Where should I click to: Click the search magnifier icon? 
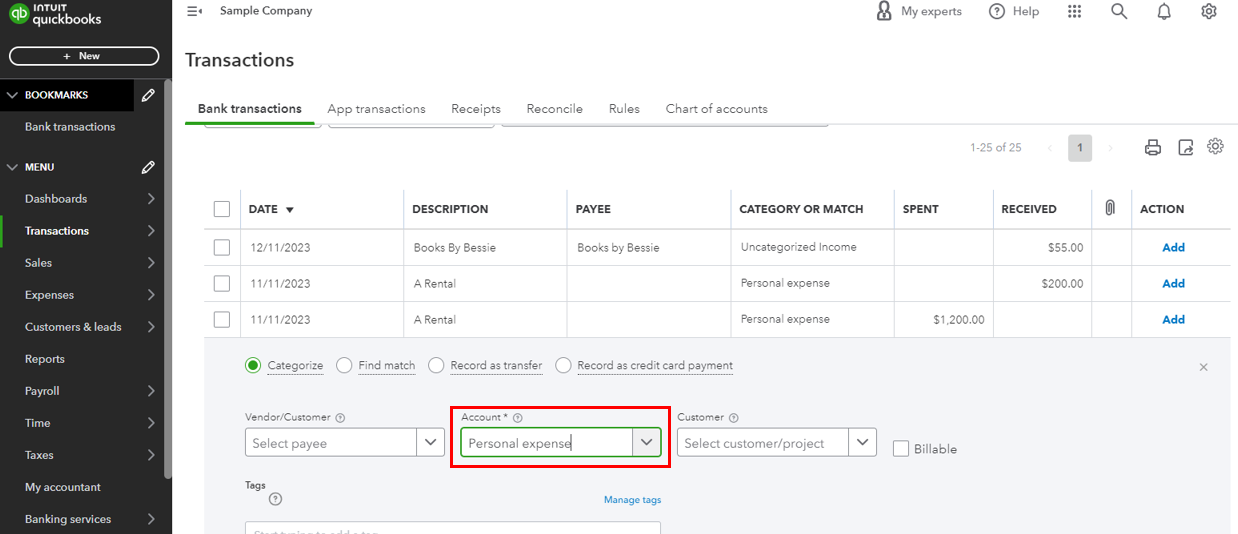point(1119,12)
